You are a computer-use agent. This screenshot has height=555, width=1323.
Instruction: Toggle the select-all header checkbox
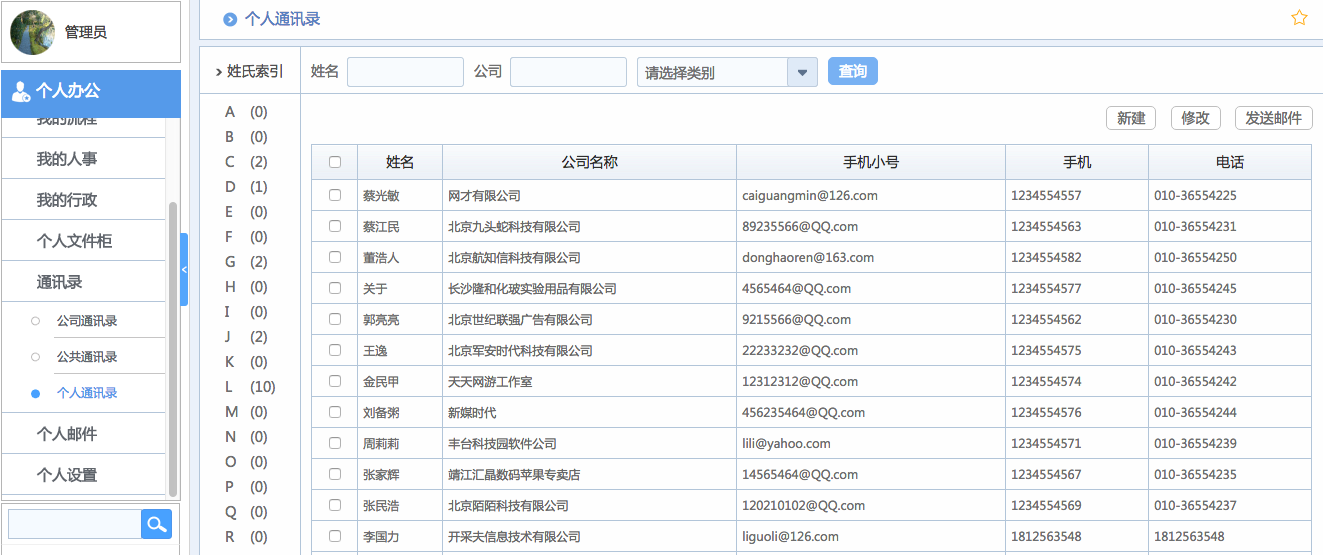pos(335,162)
